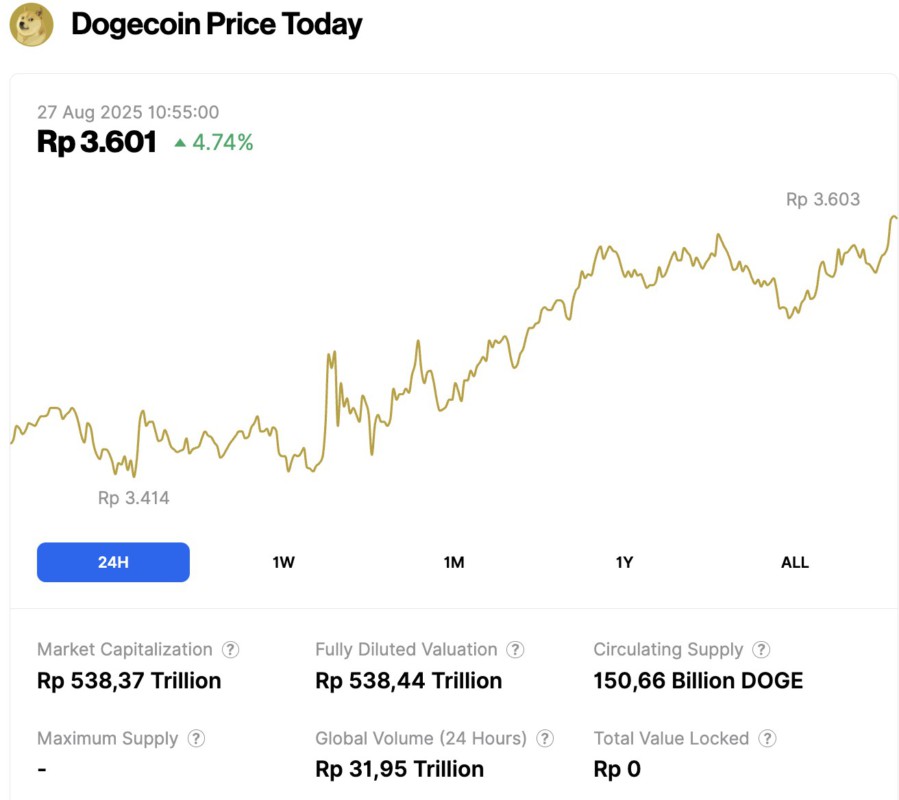Switch to the 1M chart view
Screen dimensions: 899x800
453,562
